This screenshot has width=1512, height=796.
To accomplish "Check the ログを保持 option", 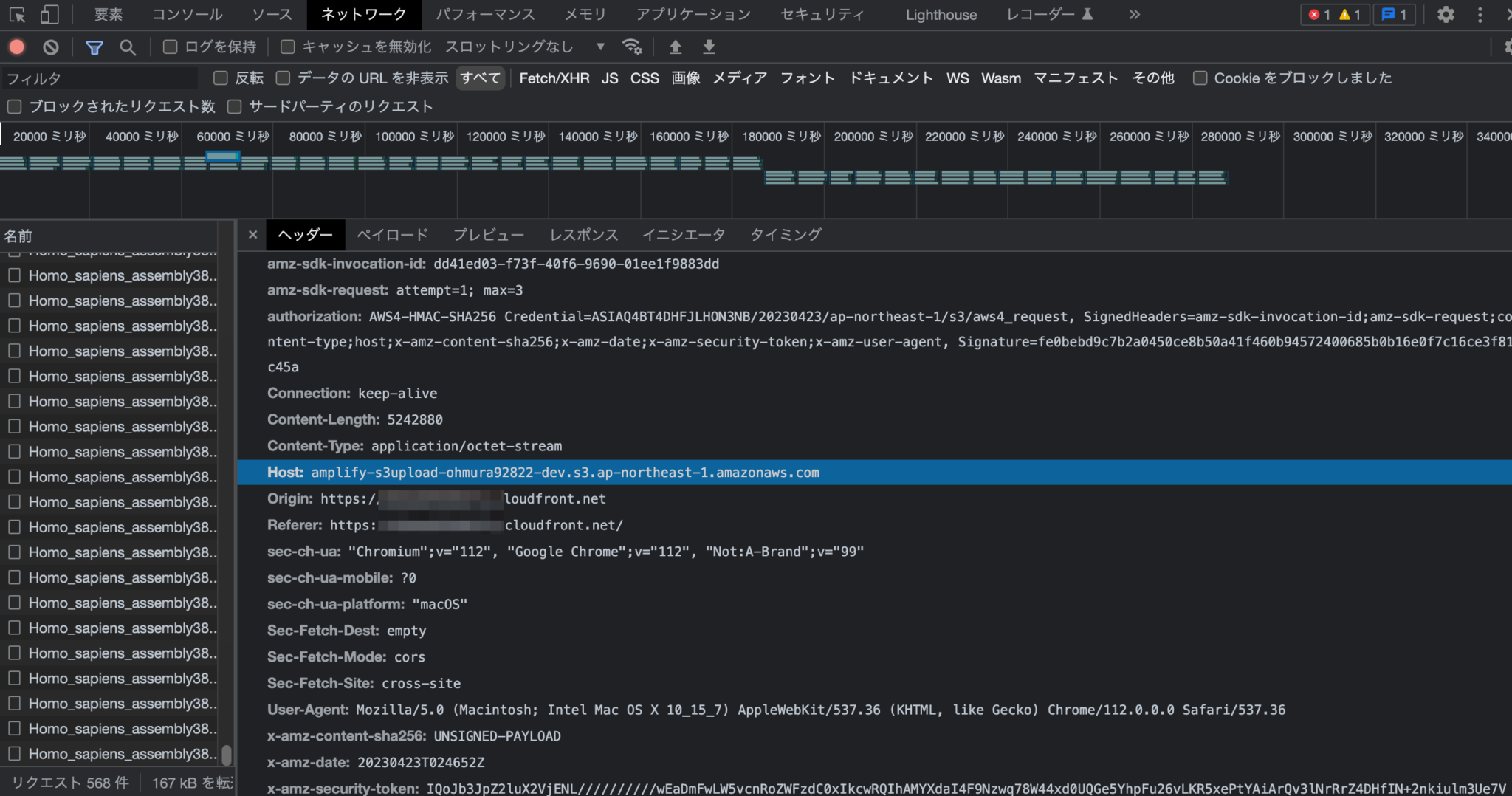I will [x=170, y=46].
